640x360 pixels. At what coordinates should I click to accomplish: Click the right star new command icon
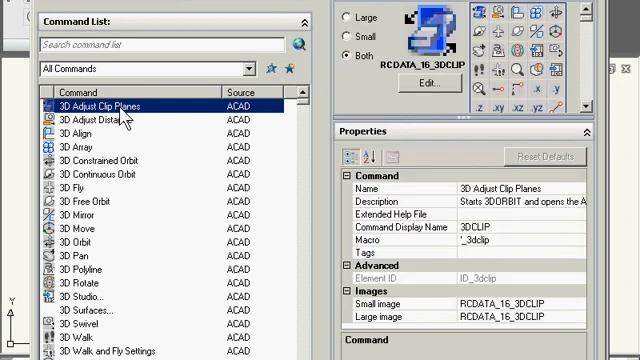click(290, 69)
